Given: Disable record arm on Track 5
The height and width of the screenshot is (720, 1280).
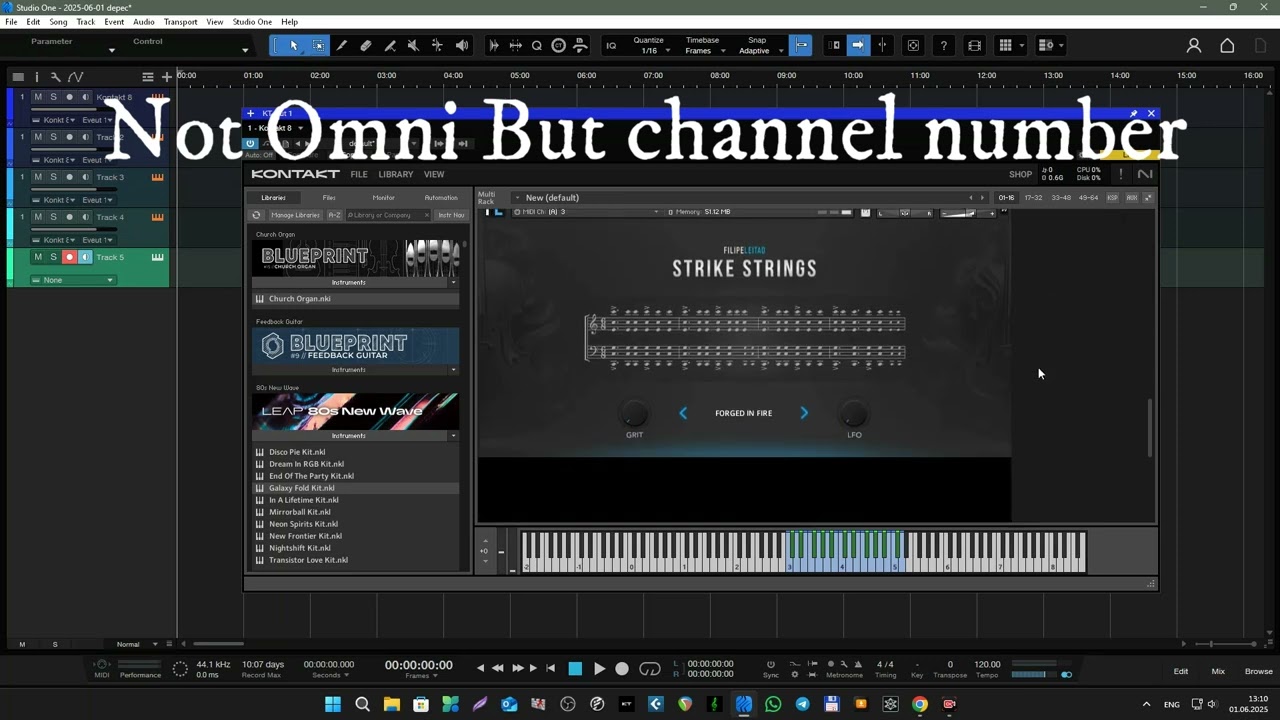Looking at the screenshot, I should (69, 257).
